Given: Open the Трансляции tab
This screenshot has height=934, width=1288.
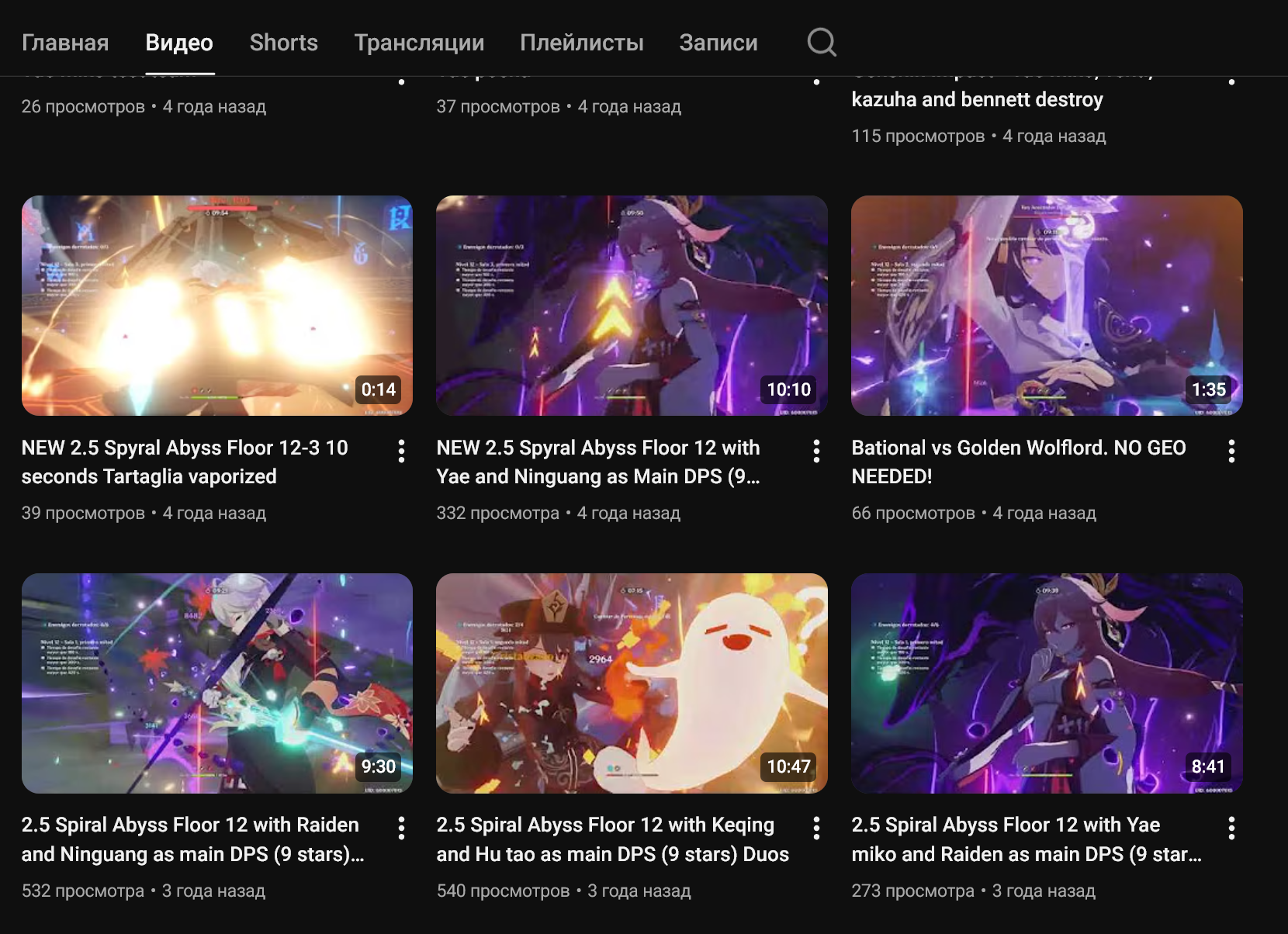Looking at the screenshot, I should (x=419, y=43).
